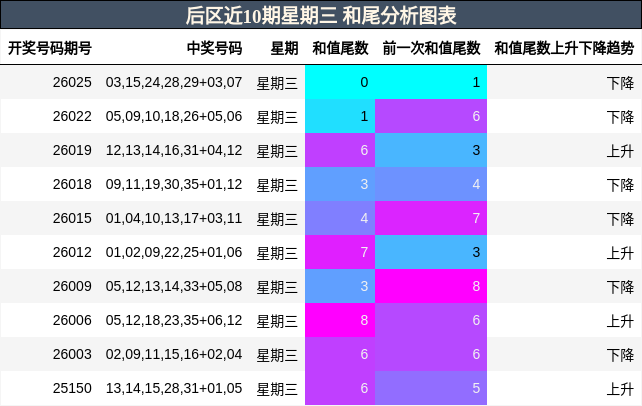This screenshot has height=406, width=642.
Task: Click previous 和值尾数 cell 4 for 26018
Action: pyautogui.click(x=431, y=184)
